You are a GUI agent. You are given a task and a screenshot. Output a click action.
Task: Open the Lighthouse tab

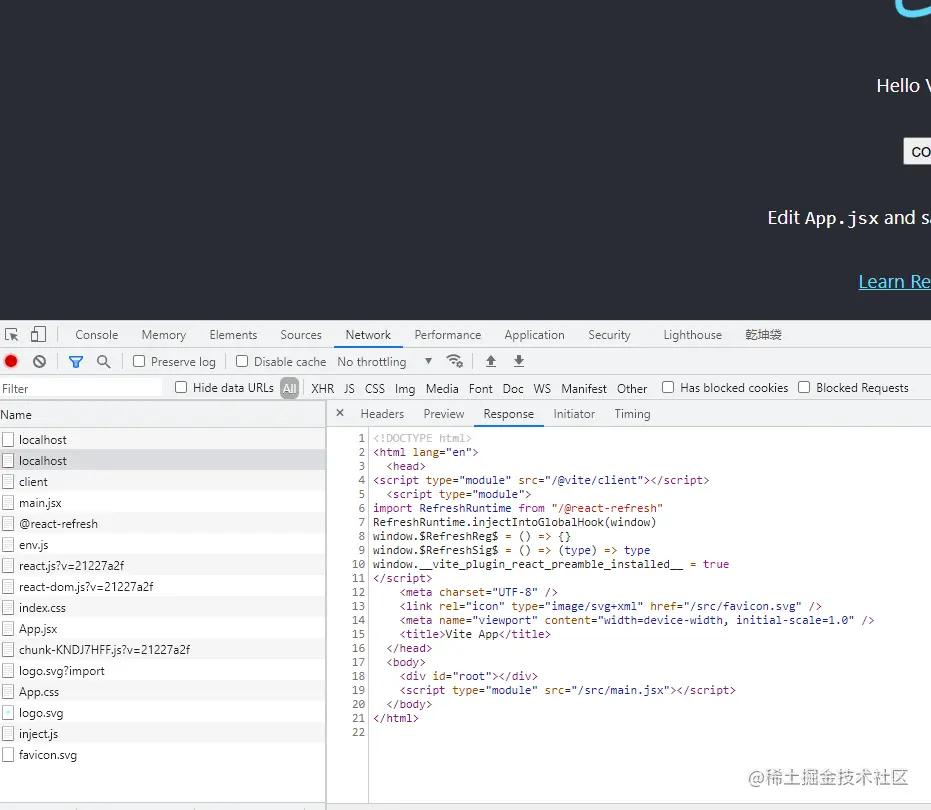click(692, 335)
